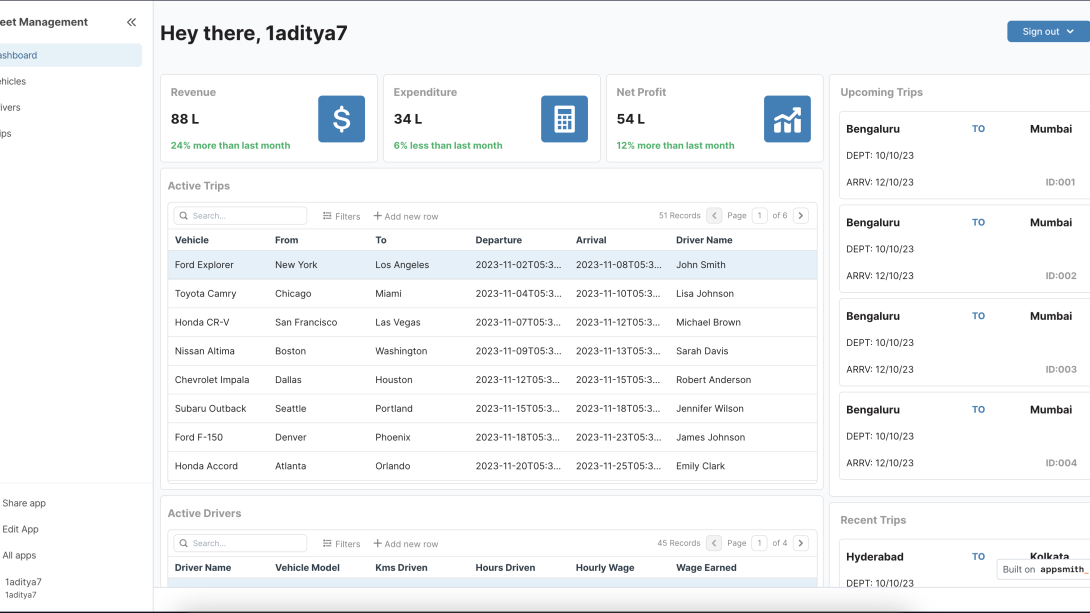Add new row in Active Drivers
The height and width of the screenshot is (613, 1090).
(406, 543)
